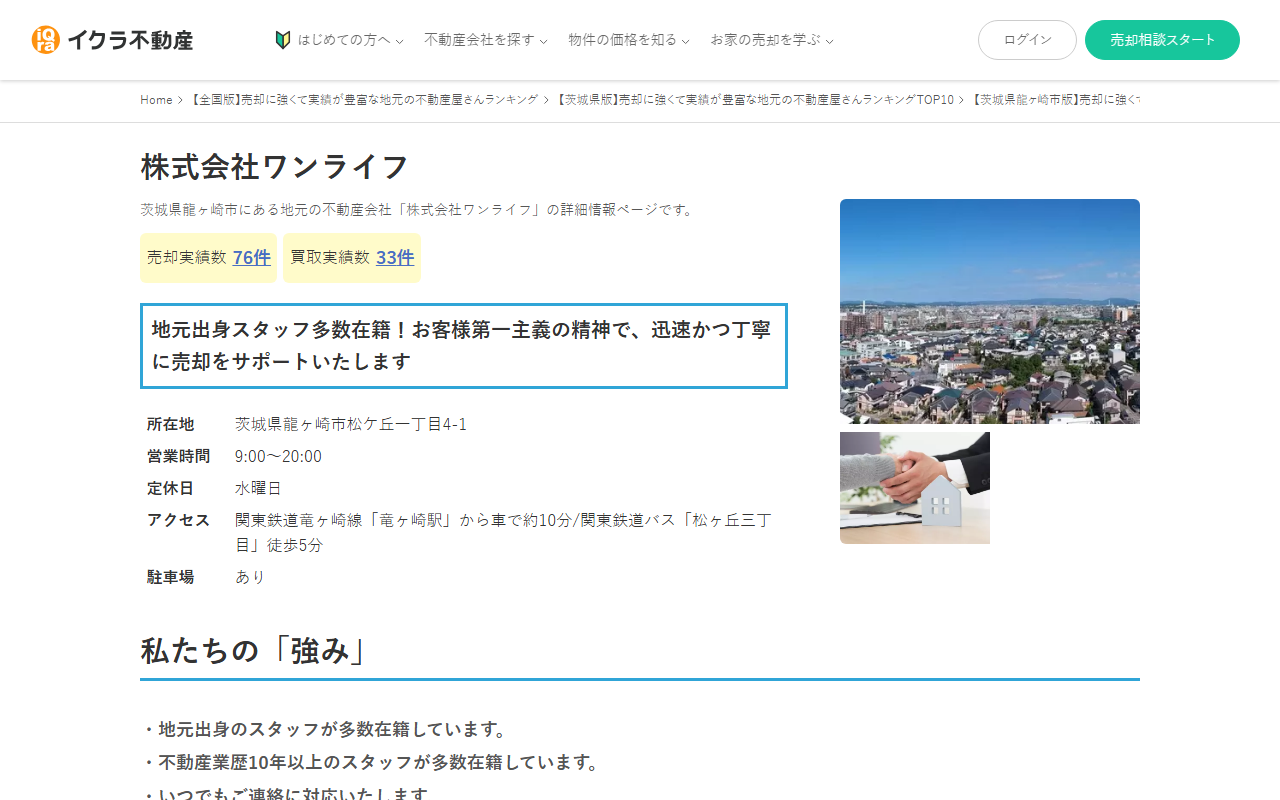Viewport: 1280px width, 800px height.
Task: Expand the 不動産会社を探す dropdown menu
Action: click(486, 40)
